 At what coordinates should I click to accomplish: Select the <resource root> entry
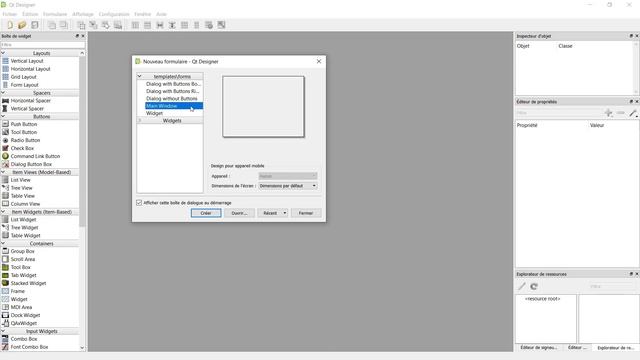coord(542,299)
